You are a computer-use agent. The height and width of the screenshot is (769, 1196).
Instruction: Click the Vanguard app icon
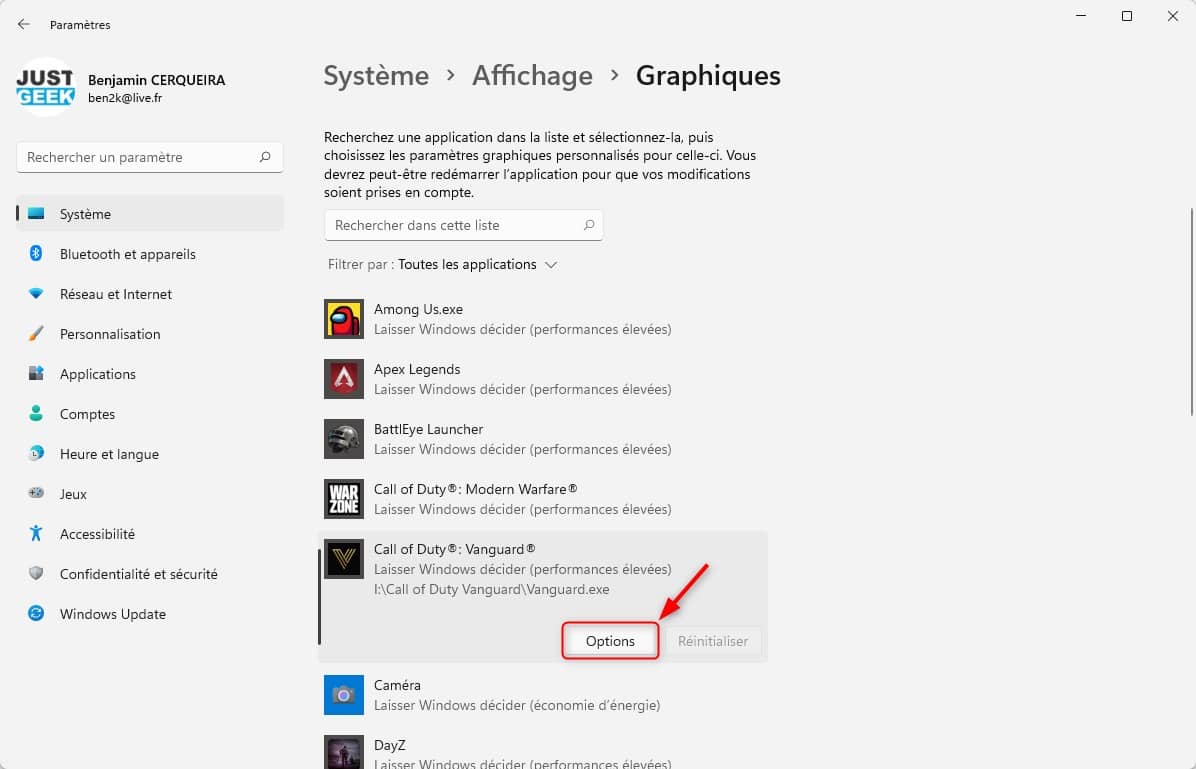click(x=344, y=559)
